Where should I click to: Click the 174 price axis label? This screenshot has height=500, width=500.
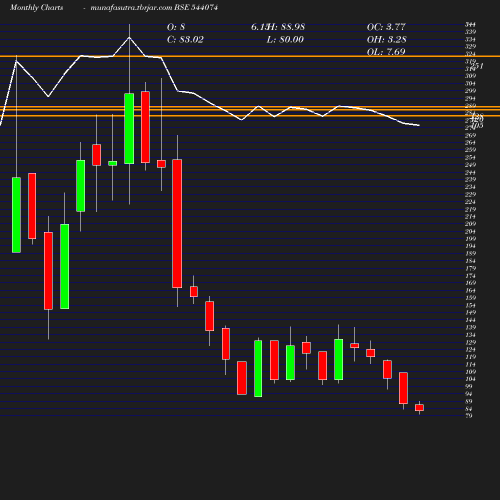pos(470,276)
